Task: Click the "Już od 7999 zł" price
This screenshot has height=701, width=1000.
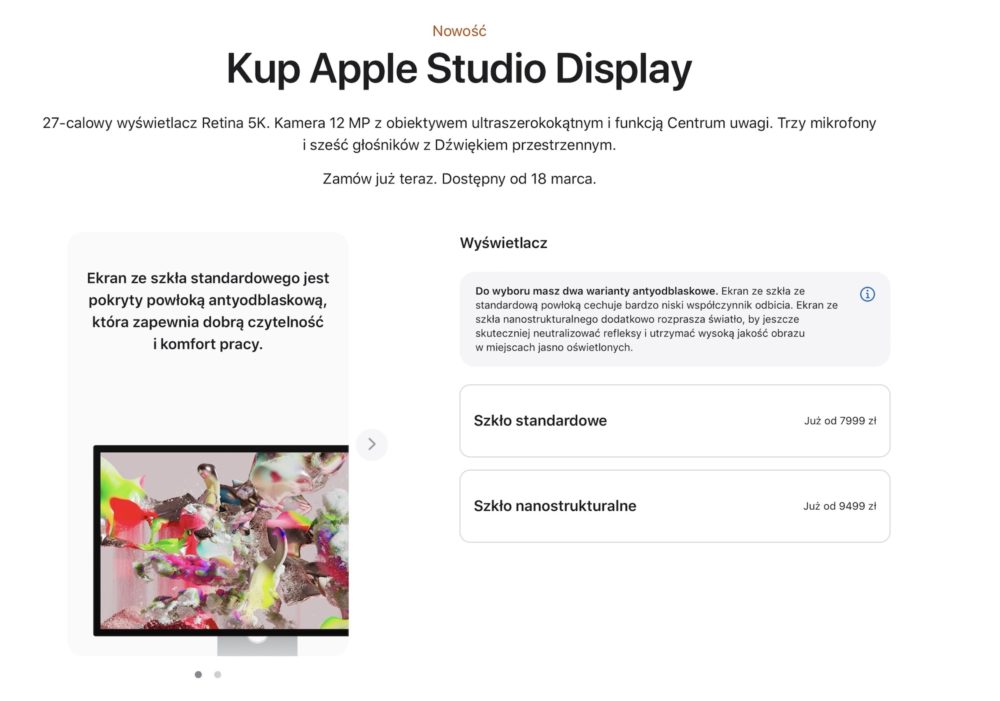Action: pyautogui.click(x=840, y=421)
